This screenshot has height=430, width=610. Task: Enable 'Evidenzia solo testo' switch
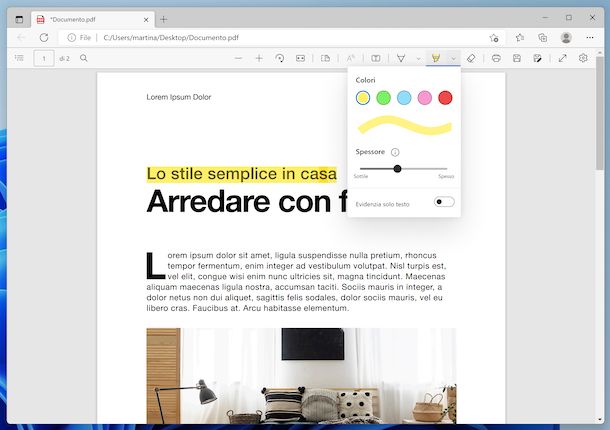click(445, 203)
